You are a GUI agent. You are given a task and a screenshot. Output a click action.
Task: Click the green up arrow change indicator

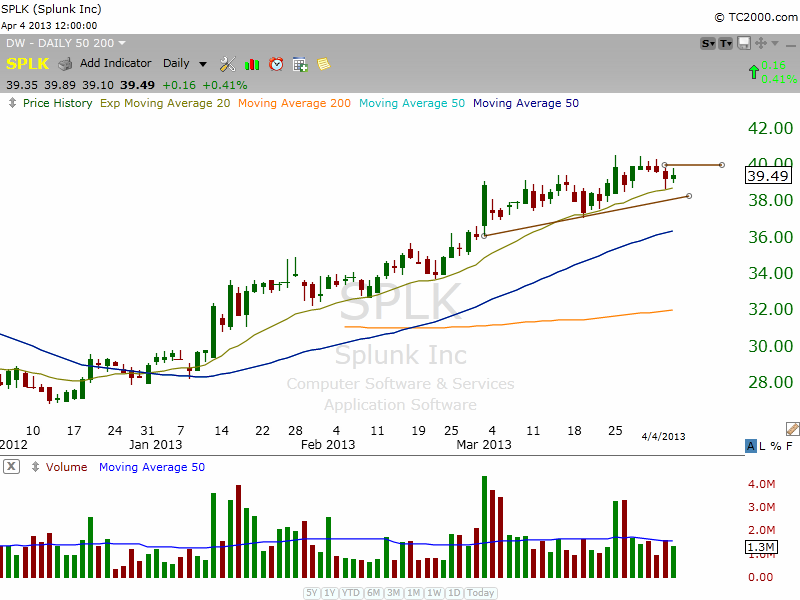(x=754, y=72)
